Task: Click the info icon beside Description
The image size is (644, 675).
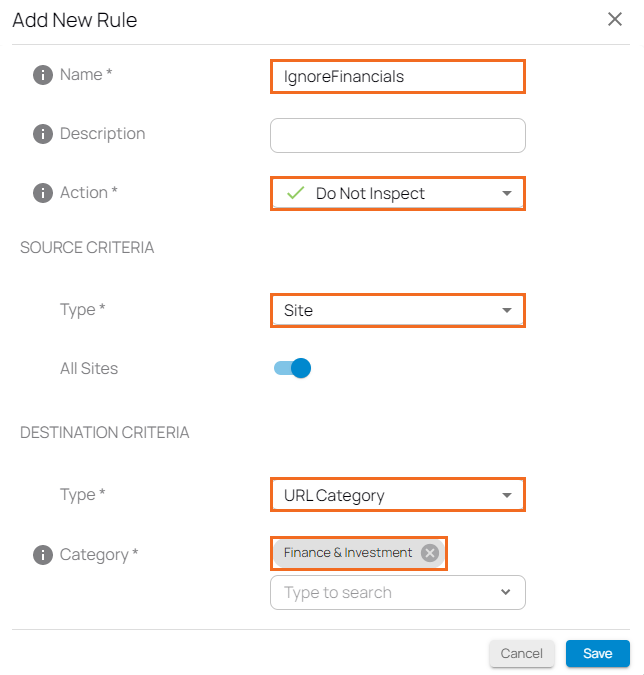Action: pos(43,134)
